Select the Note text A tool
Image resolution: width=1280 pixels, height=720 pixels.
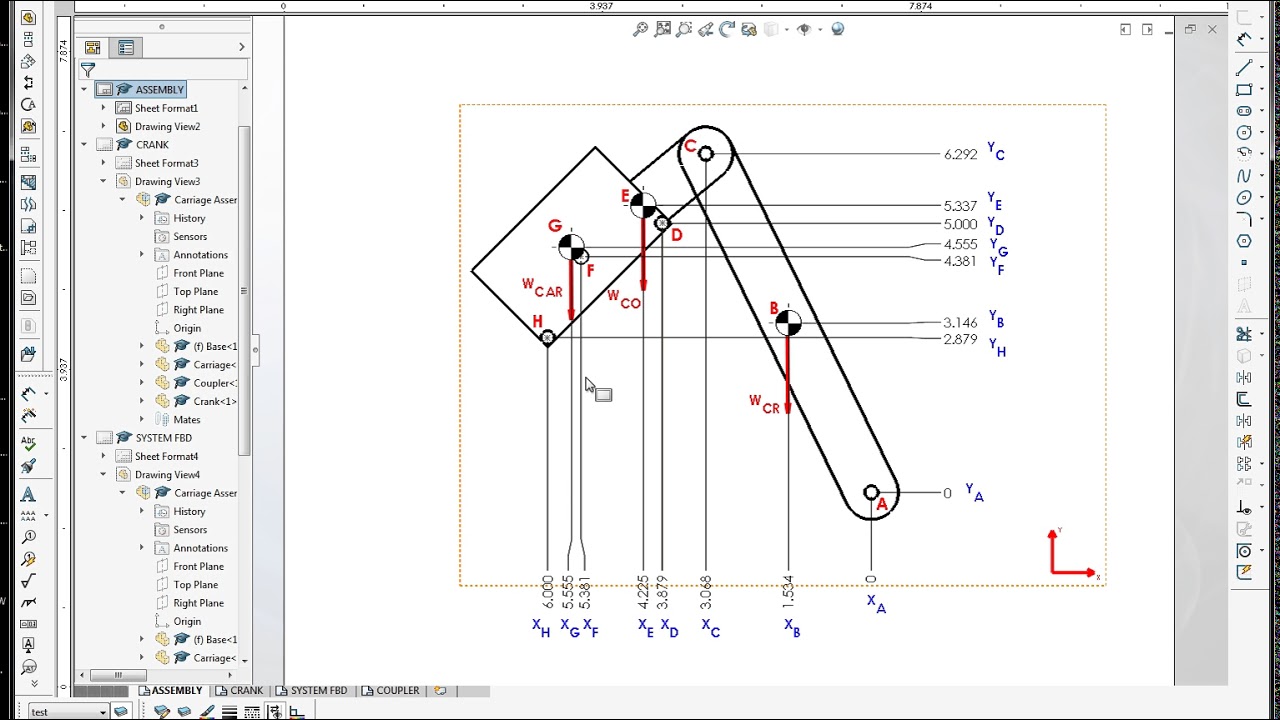(28, 494)
